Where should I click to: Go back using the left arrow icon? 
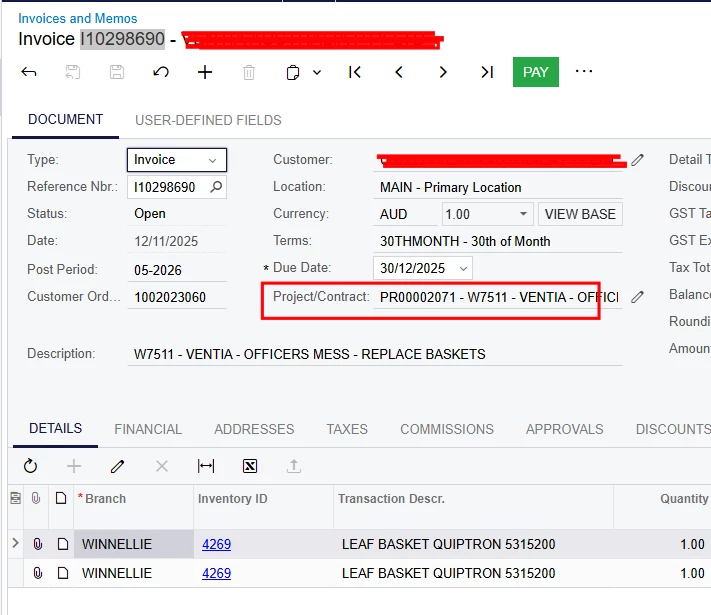click(29, 72)
